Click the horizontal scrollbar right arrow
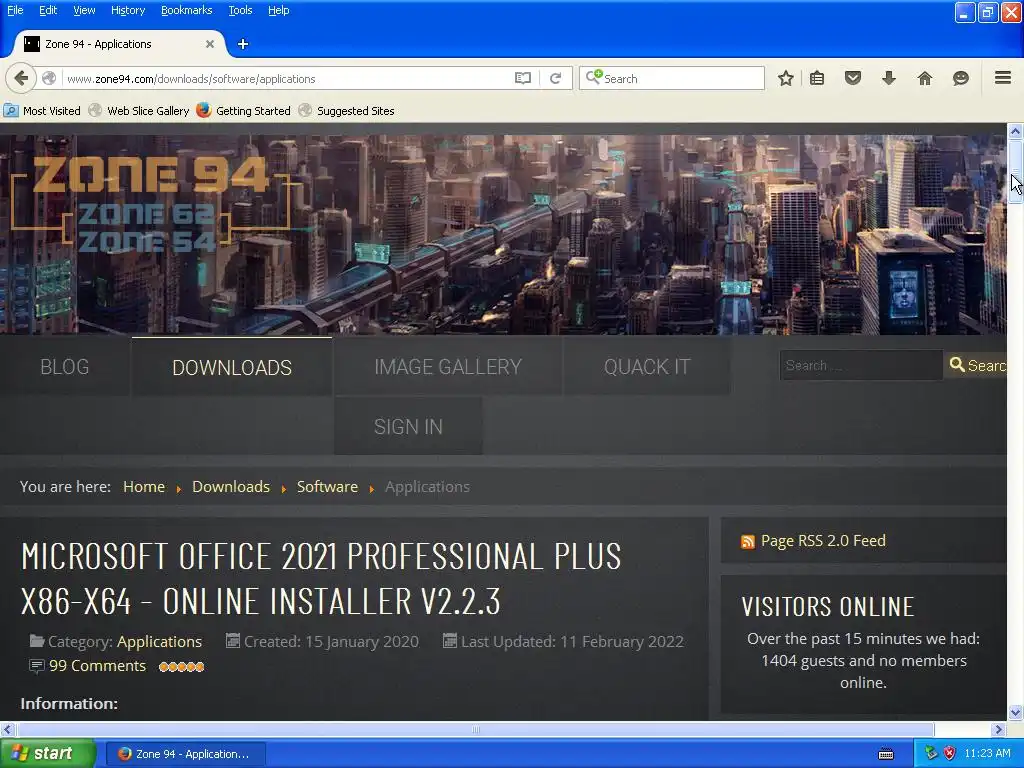1024x768 pixels. click(x=998, y=729)
